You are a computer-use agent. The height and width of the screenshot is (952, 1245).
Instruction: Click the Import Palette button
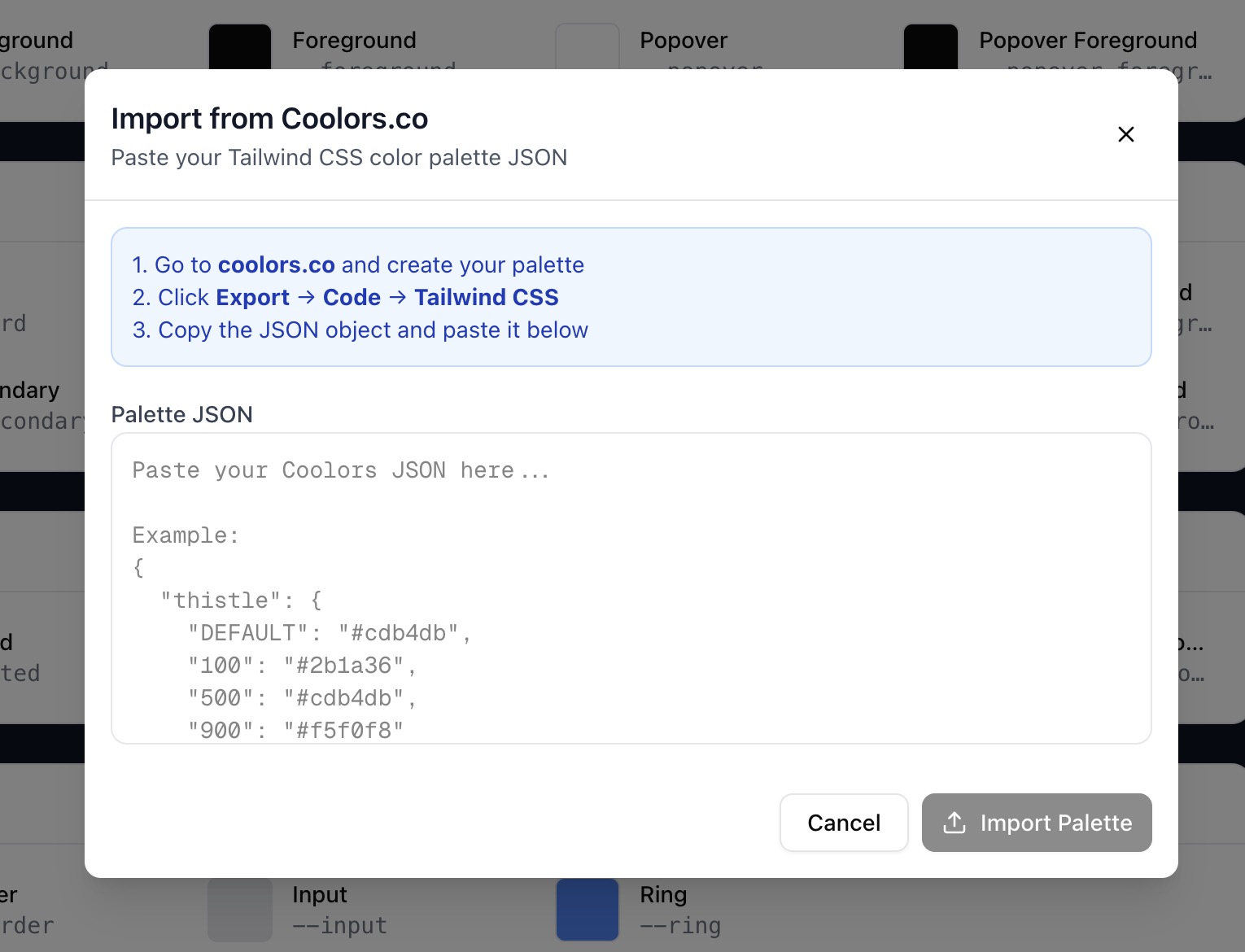point(1037,823)
